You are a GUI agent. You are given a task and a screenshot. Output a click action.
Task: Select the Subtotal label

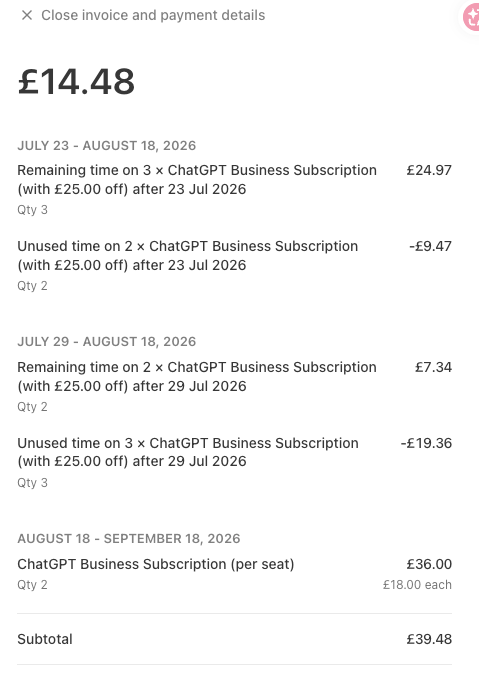[x=45, y=639]
